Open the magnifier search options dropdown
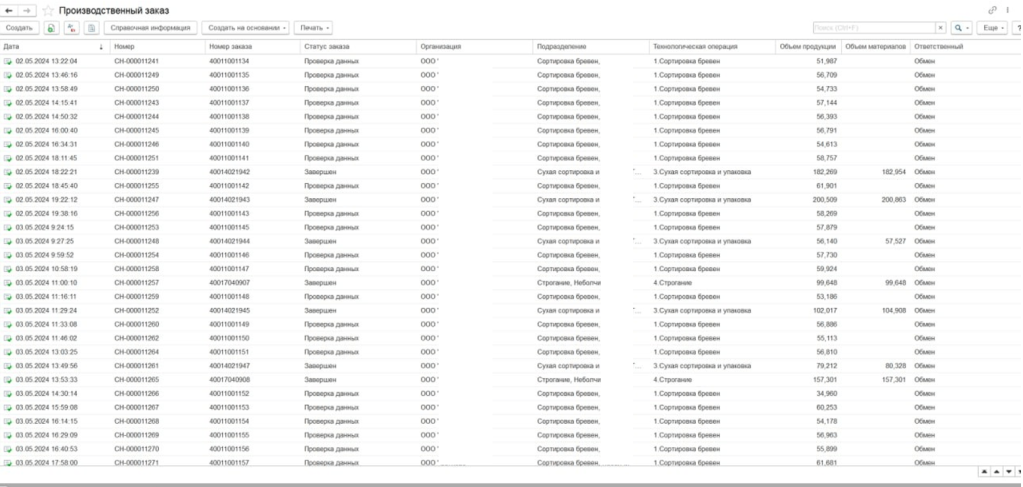 [961, 28]
